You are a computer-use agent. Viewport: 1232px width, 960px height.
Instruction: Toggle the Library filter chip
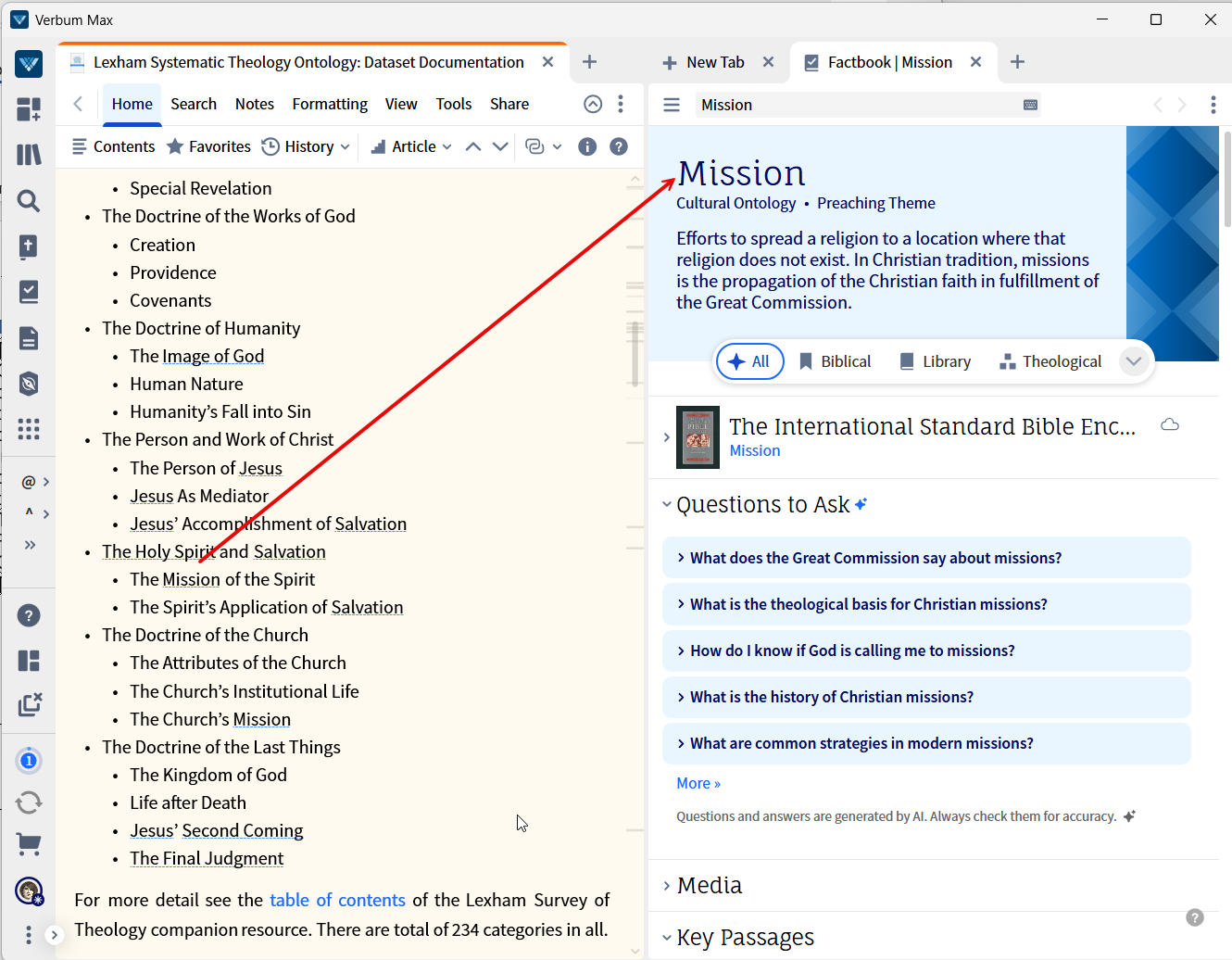(x=936, y=361)
